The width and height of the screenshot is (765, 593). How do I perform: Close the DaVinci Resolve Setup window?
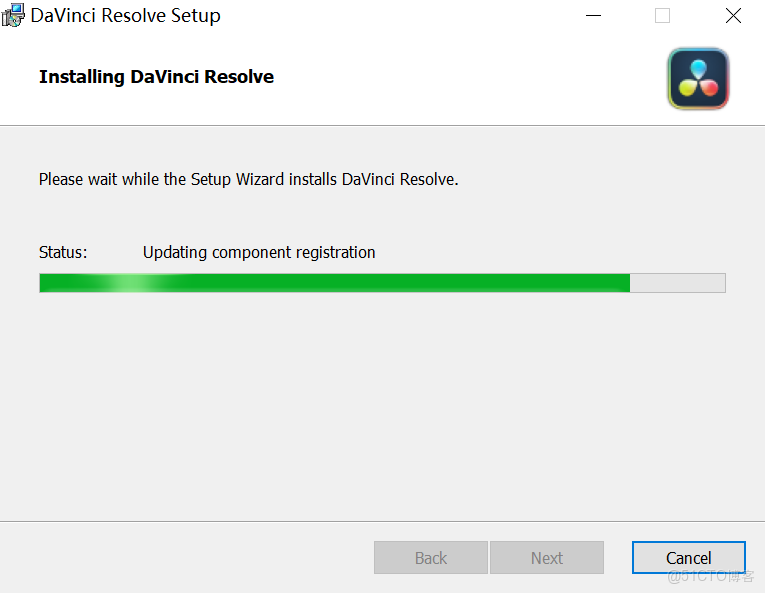[x=733, y=16]
